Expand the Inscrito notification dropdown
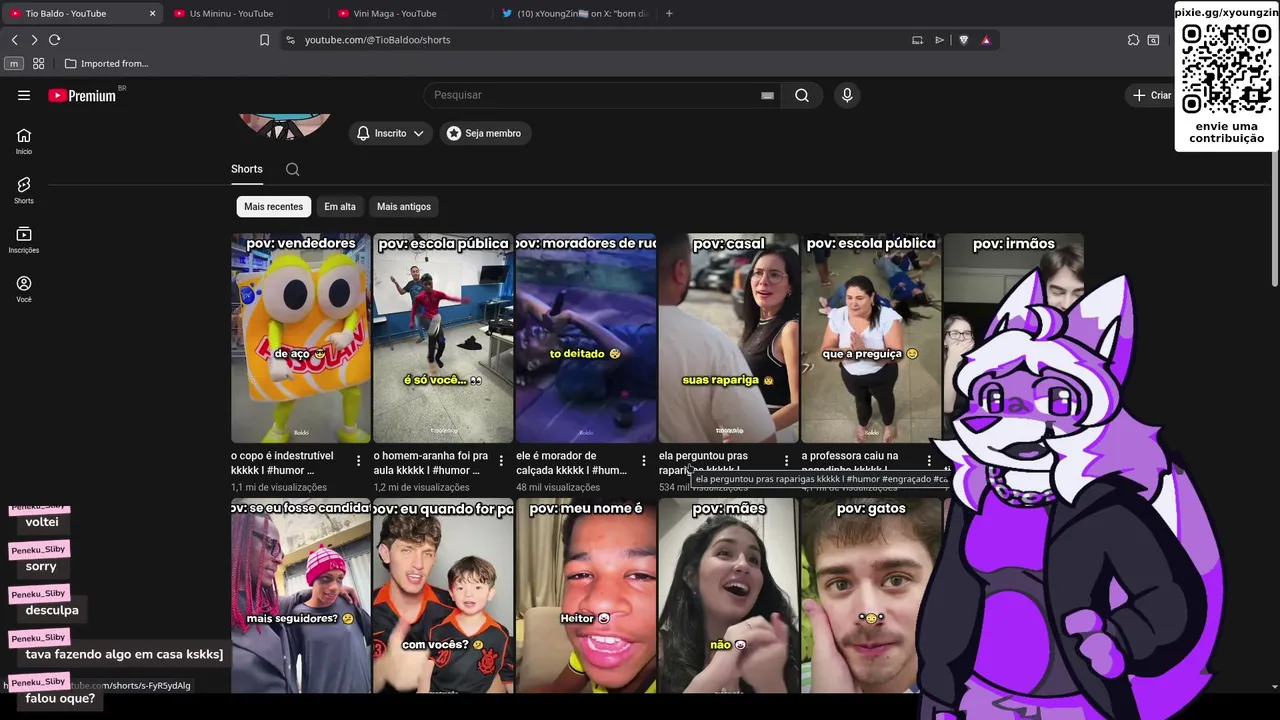 [390, 133]
